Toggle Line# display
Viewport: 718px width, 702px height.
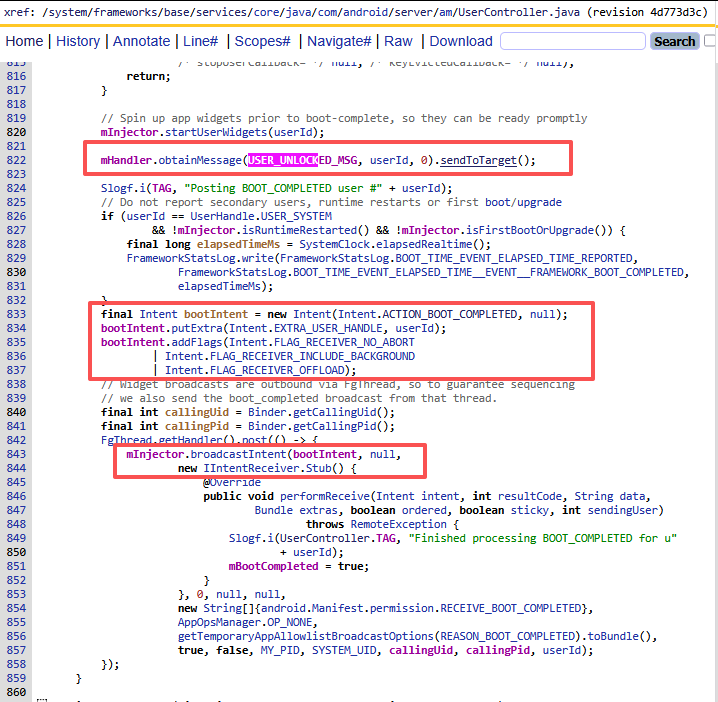(x=201, y=41)
